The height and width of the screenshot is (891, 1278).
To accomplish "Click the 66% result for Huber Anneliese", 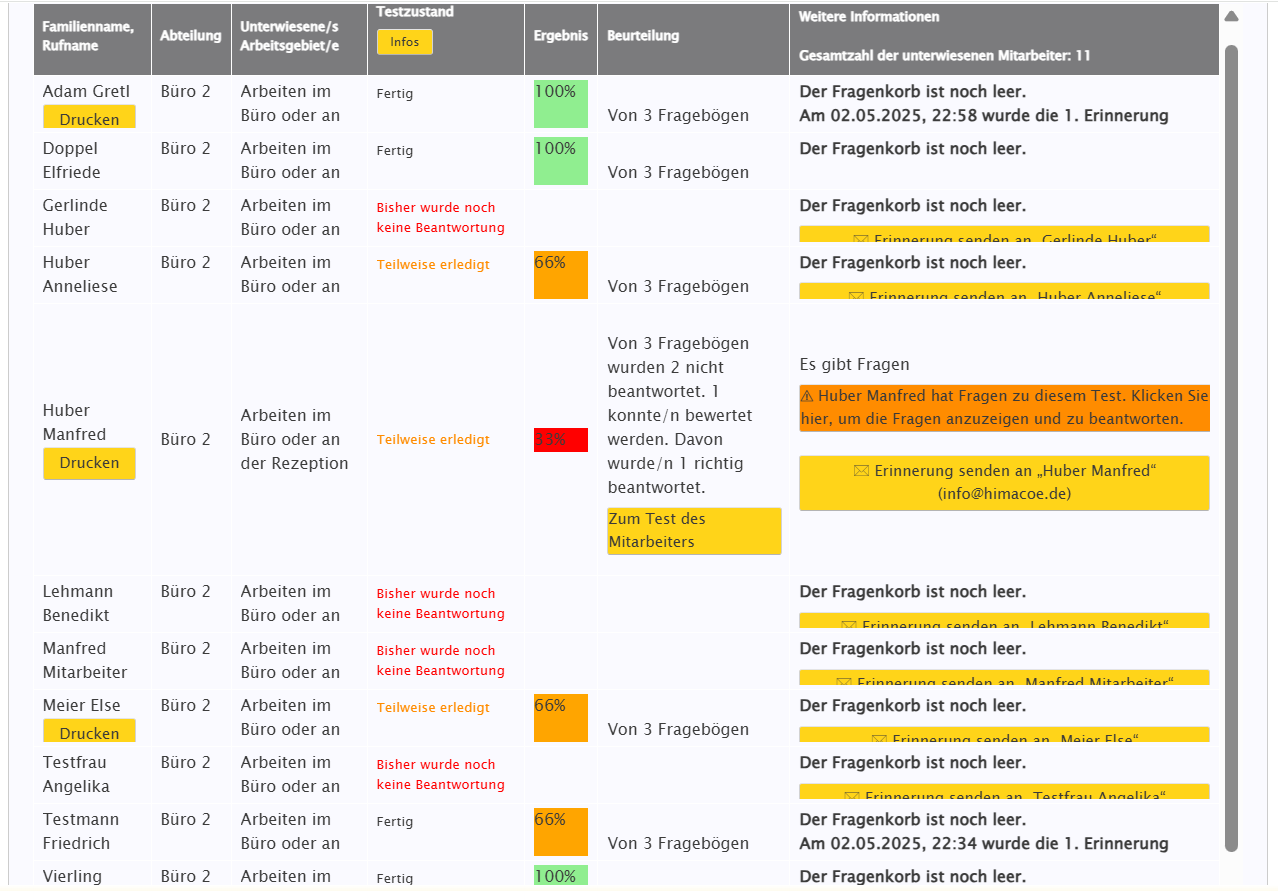I will pos(561,275).
